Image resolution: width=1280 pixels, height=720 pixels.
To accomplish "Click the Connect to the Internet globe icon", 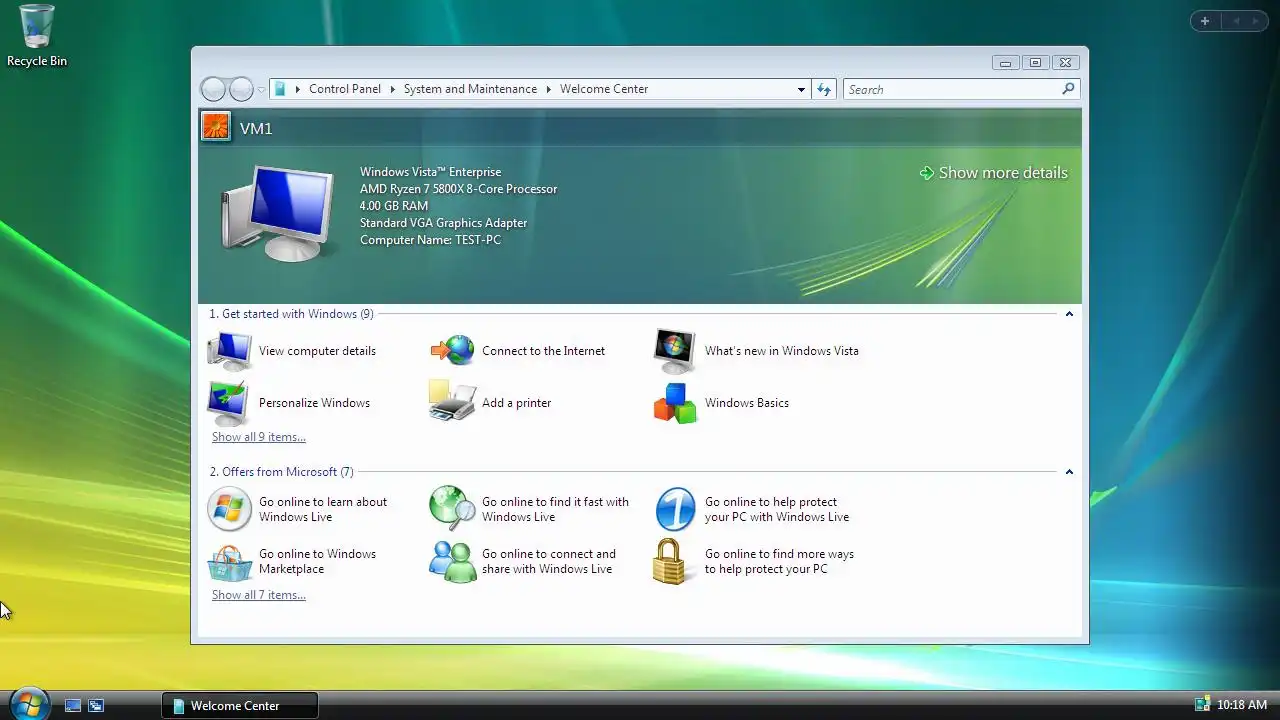I will point(453,351).
